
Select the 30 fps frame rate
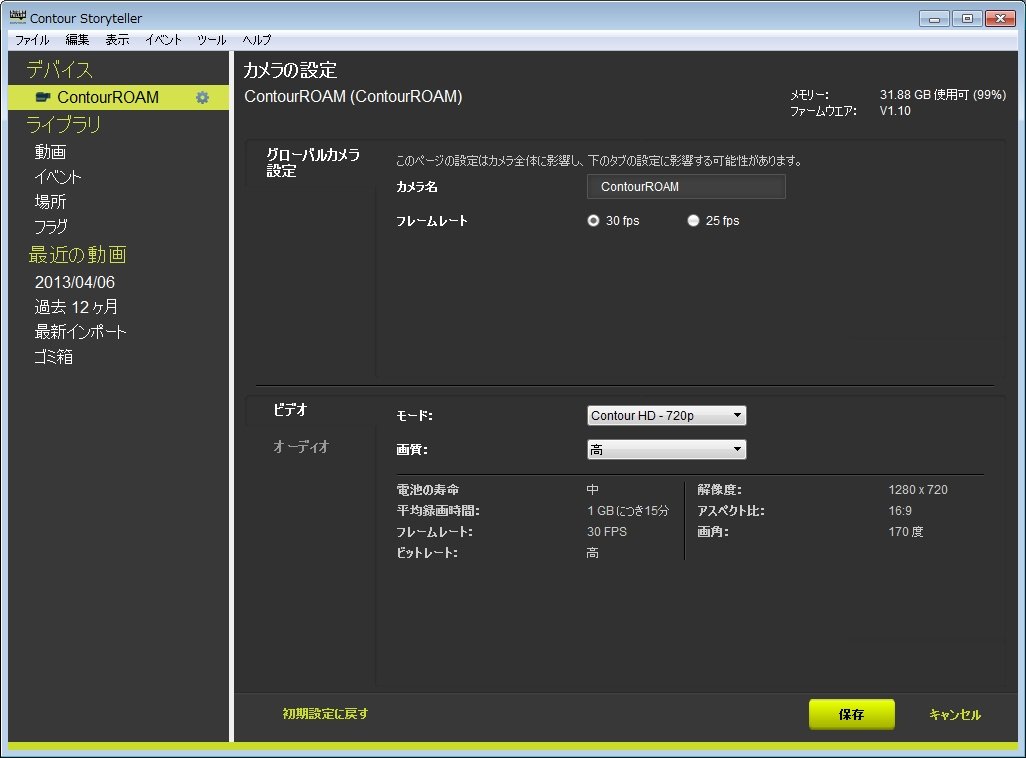click(593, 221)
